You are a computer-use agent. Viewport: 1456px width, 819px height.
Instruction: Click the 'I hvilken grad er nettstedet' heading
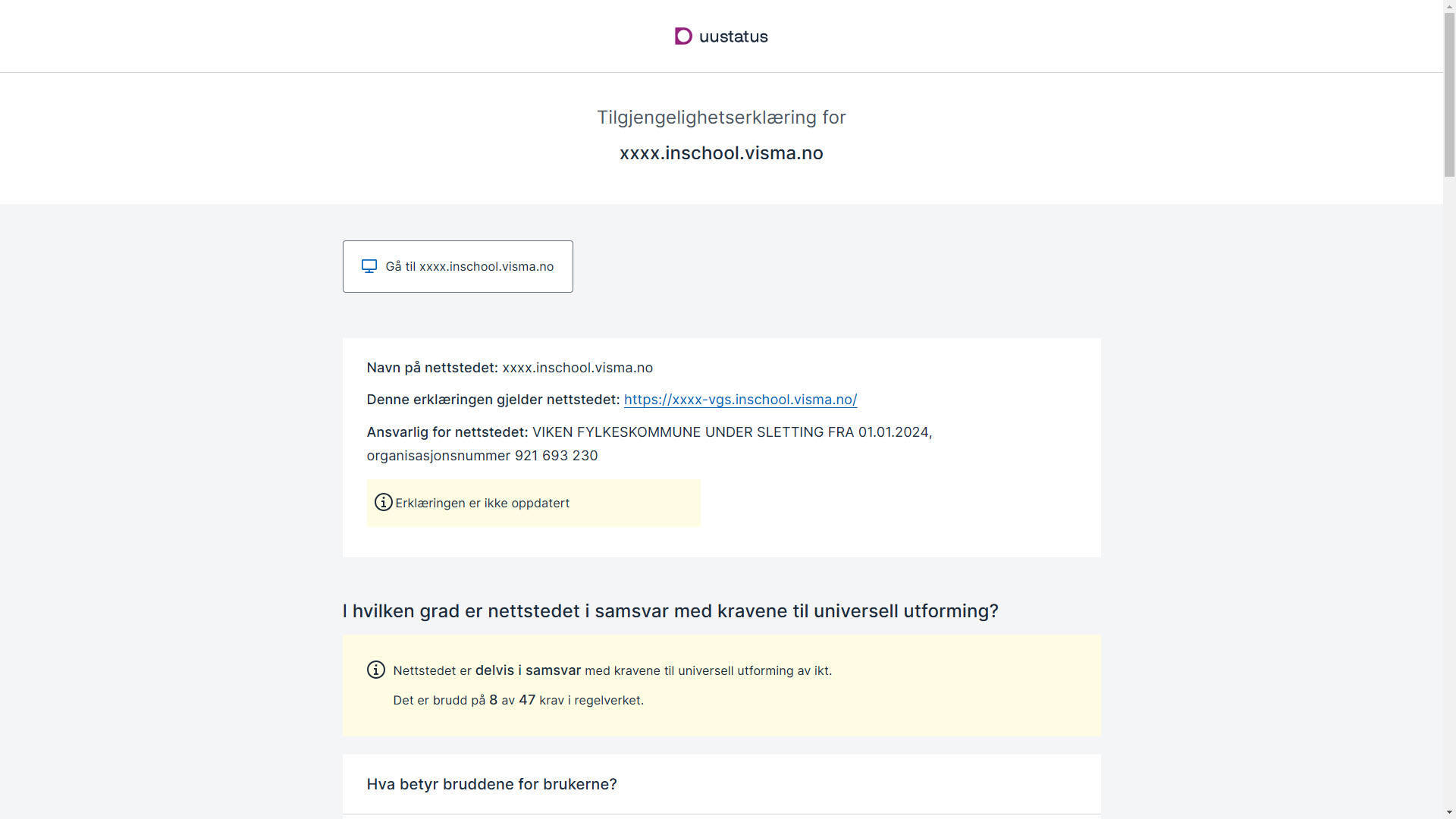coord(670,611)
